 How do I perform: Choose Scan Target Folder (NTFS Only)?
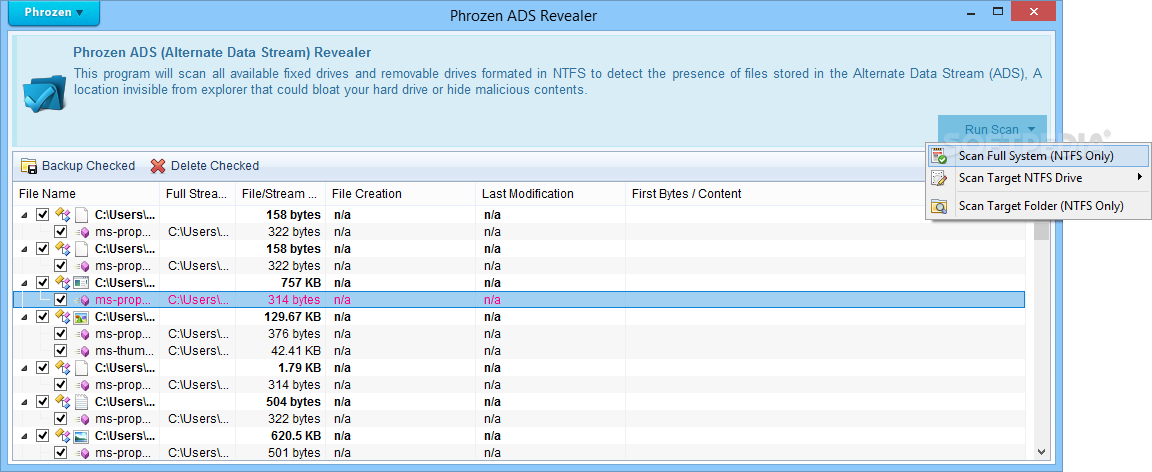(1038, 206)
